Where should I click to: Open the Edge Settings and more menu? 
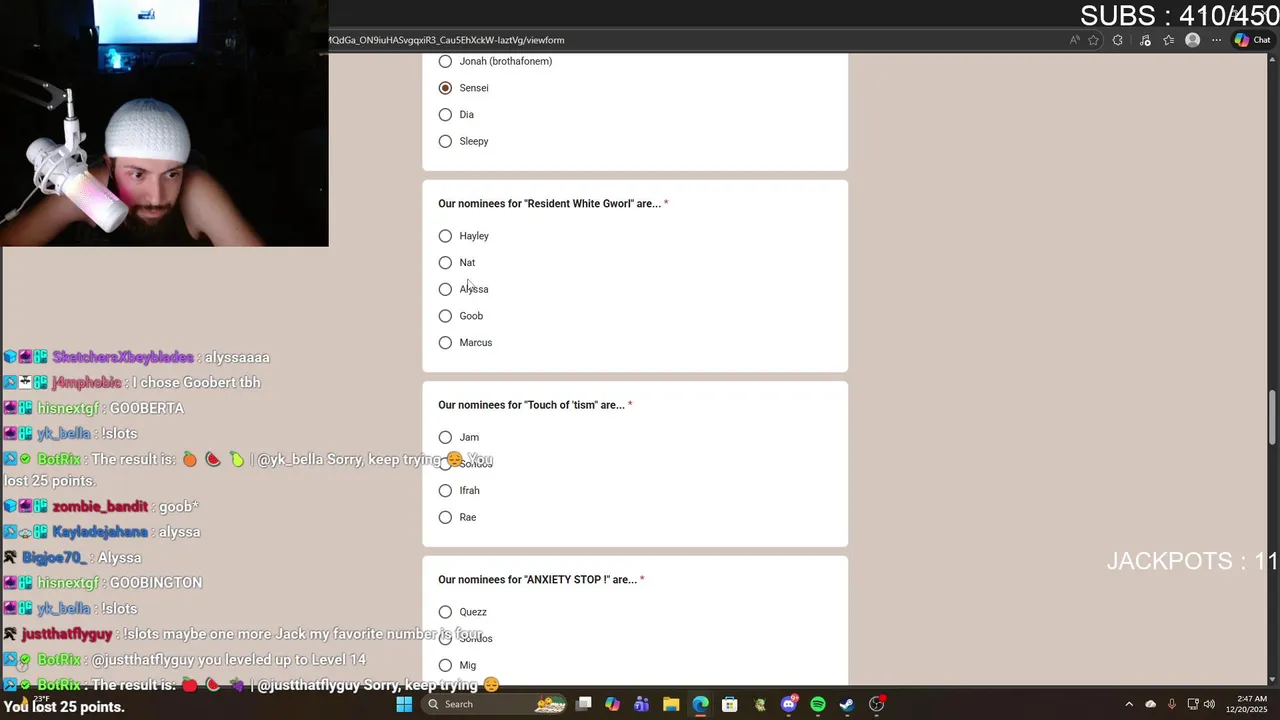(x=1216, y=40)
